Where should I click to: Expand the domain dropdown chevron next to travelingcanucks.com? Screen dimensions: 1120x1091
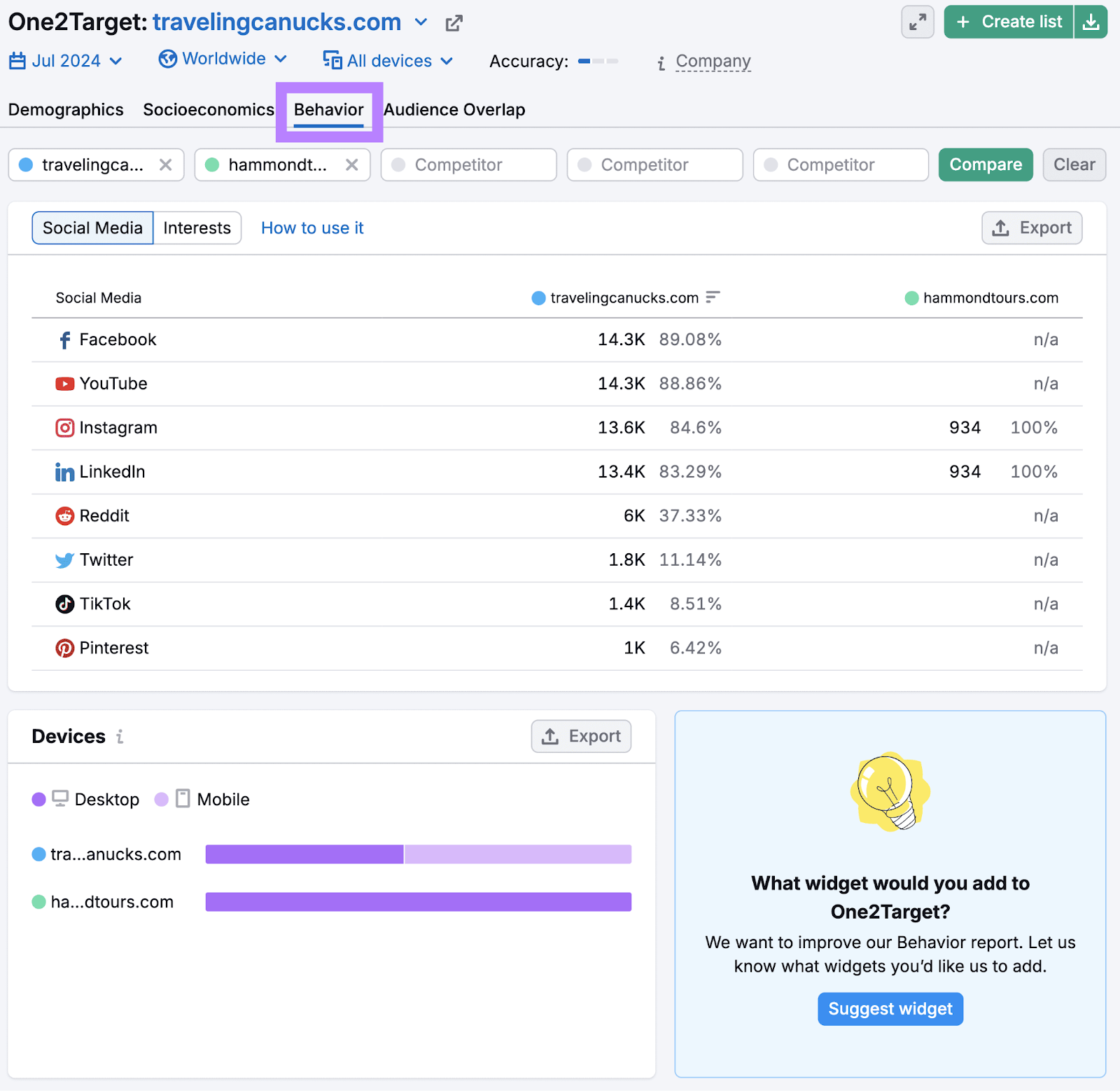tap(421, 22)
